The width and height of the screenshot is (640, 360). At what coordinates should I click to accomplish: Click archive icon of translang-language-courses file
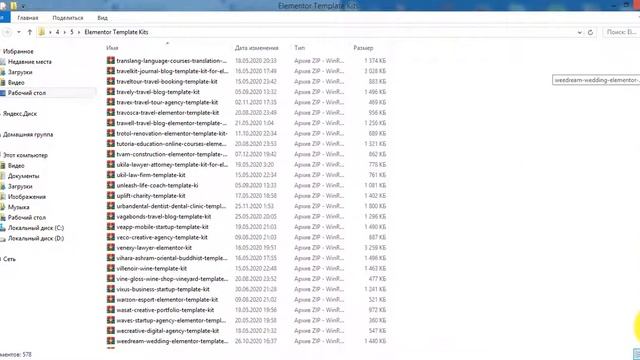[x=111, y=60]
